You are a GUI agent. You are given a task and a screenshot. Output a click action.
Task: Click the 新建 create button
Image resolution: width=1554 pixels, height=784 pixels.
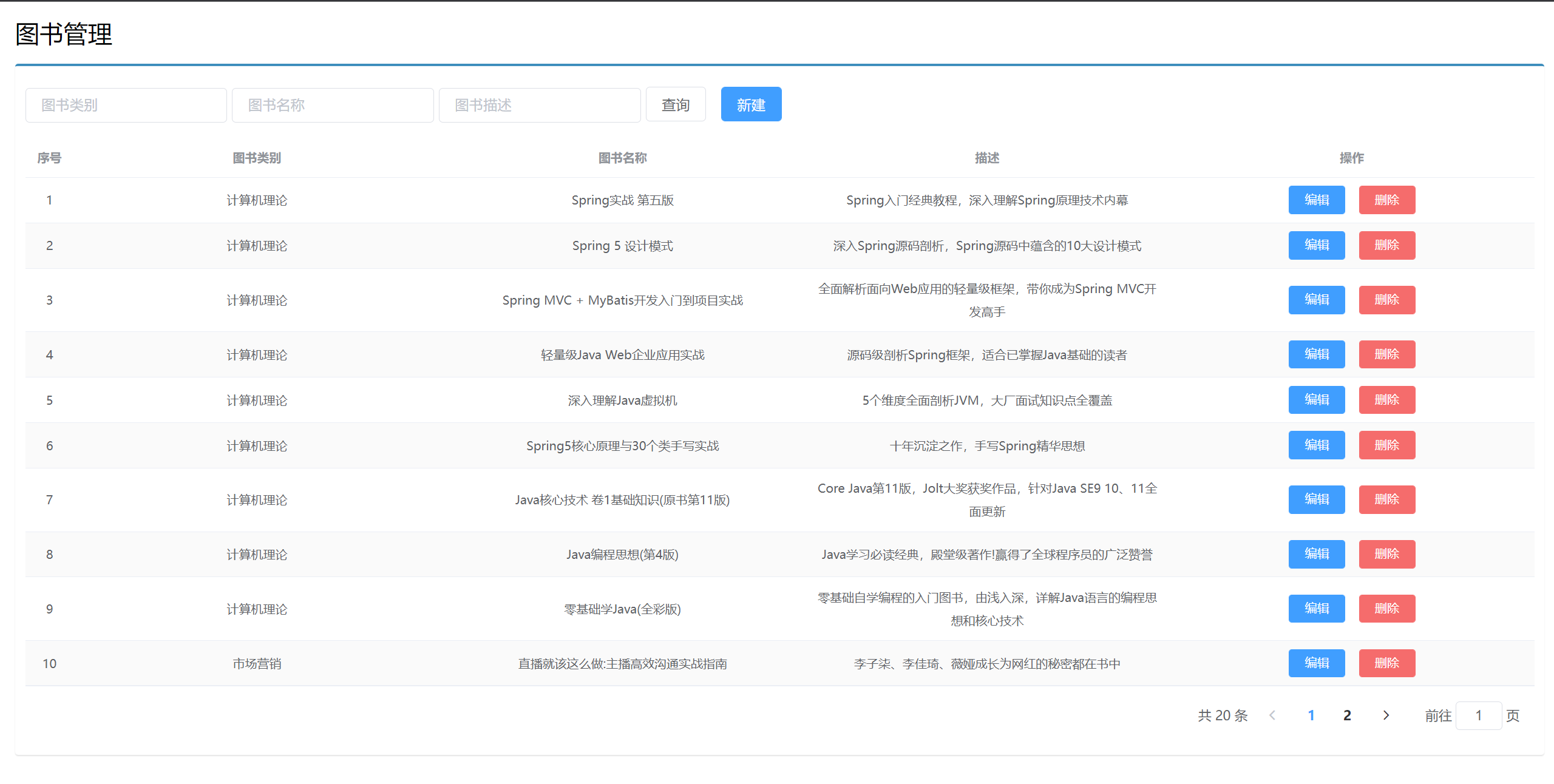751,104
